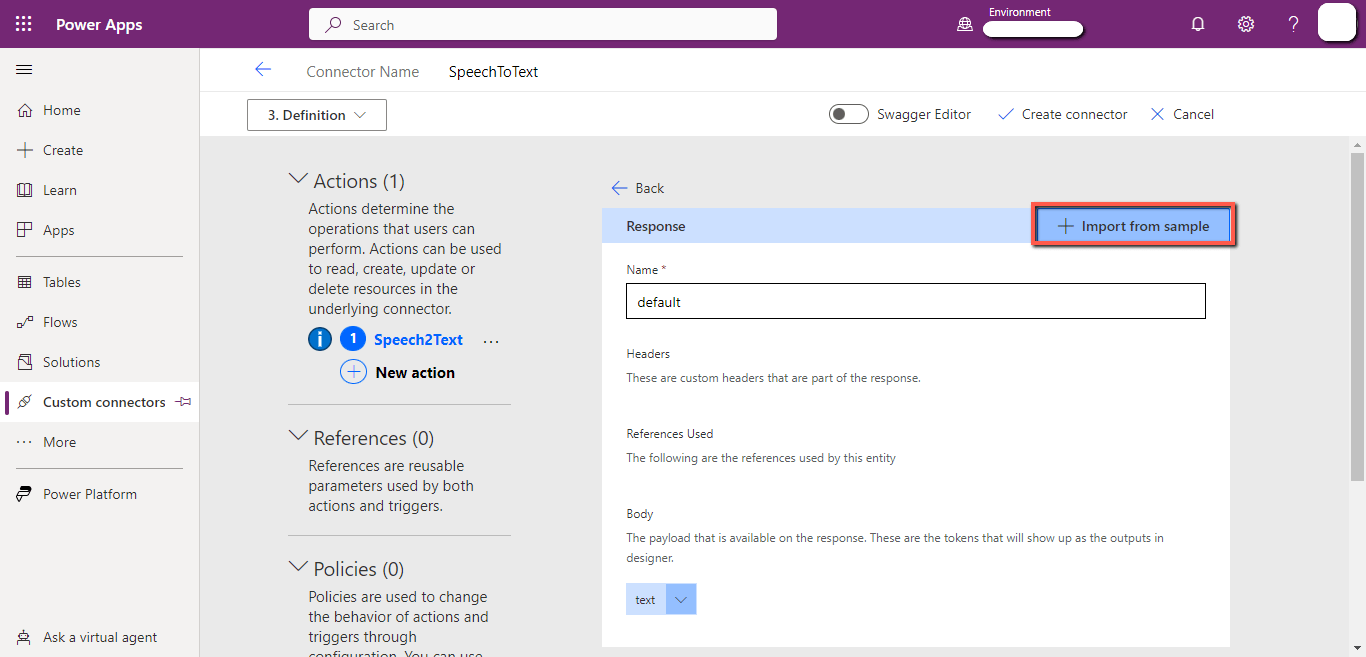Open the 3. Definition step dropdown

click(317, 115)
